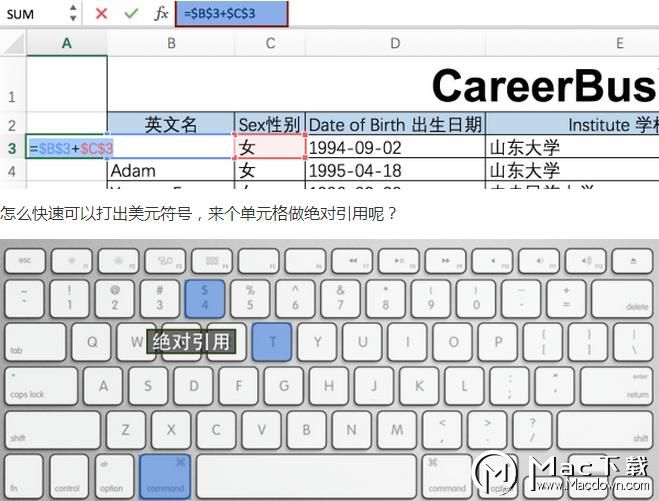The width and height of the screenshot is (659, 501).
Task: Click the esc key on keyboard
Action: pyautogui.click(x=25, y=261)
